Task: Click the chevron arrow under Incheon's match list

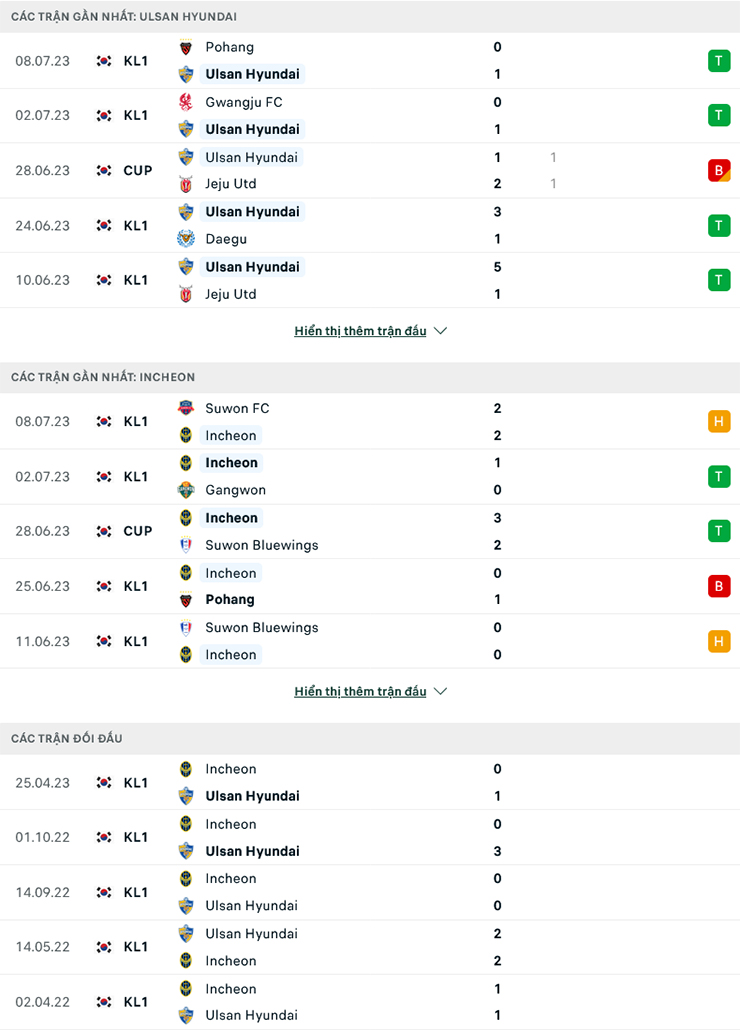Action: 440,691
